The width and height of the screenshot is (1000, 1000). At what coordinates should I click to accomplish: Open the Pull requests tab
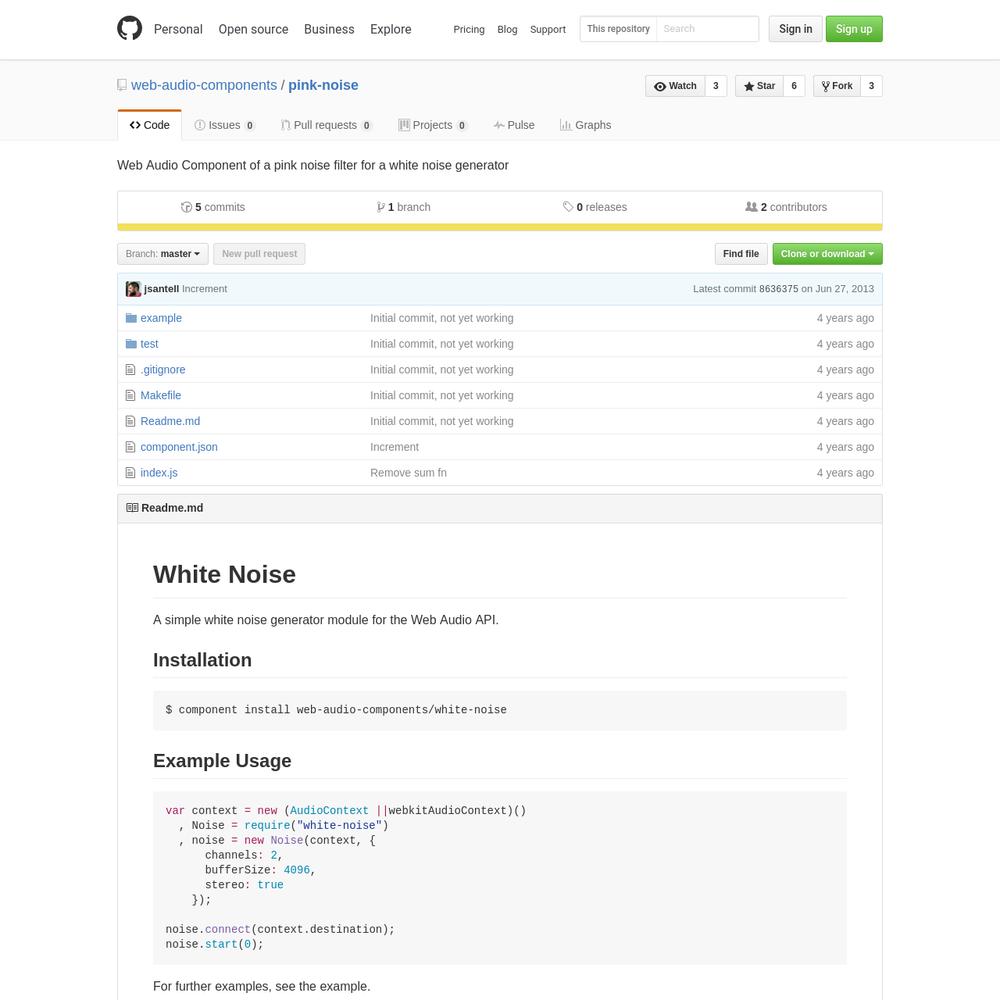(326, 125)
